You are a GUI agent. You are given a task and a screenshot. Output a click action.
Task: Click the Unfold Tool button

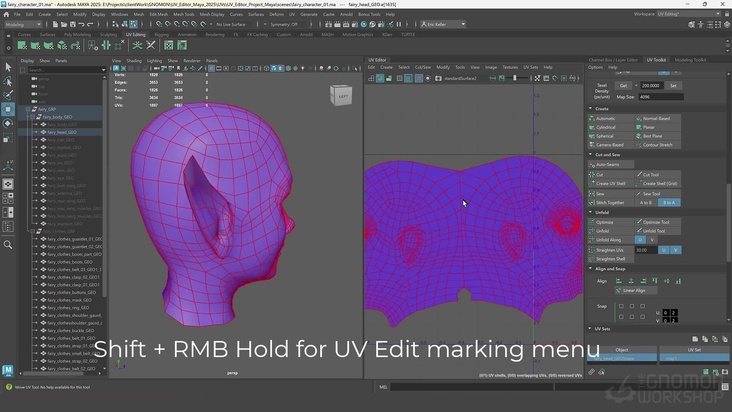click(x=657, y=231)
